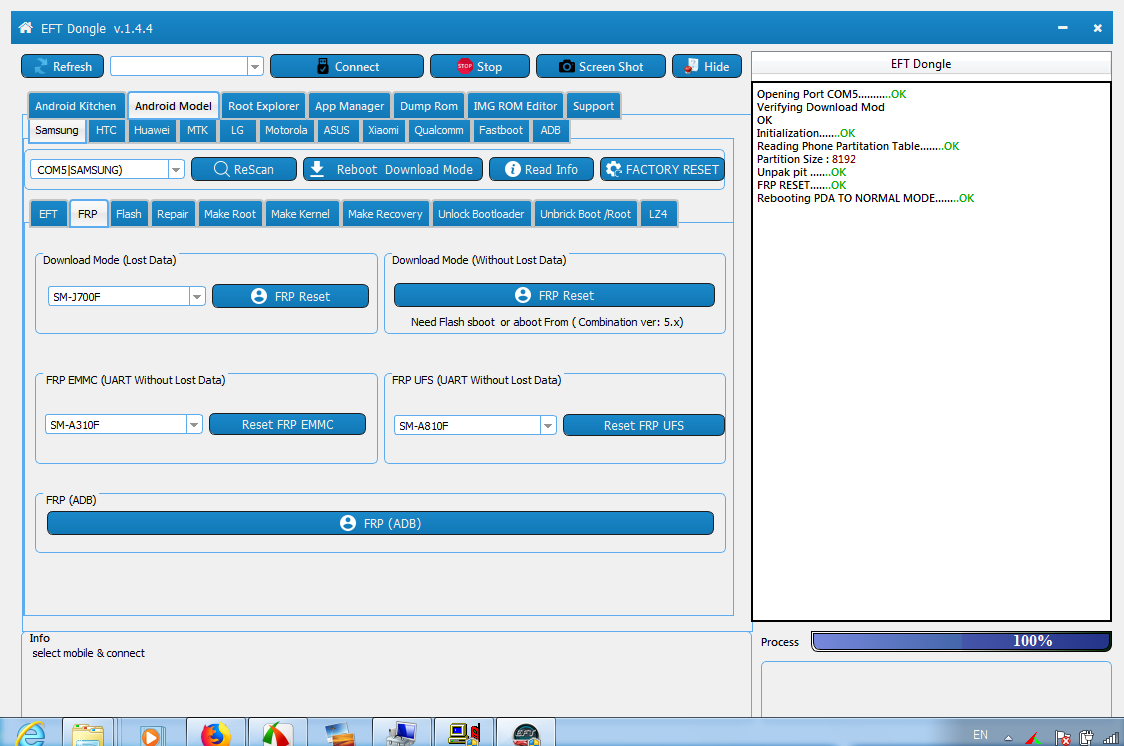Open the media player taskbar icon

tap(151, 734)
